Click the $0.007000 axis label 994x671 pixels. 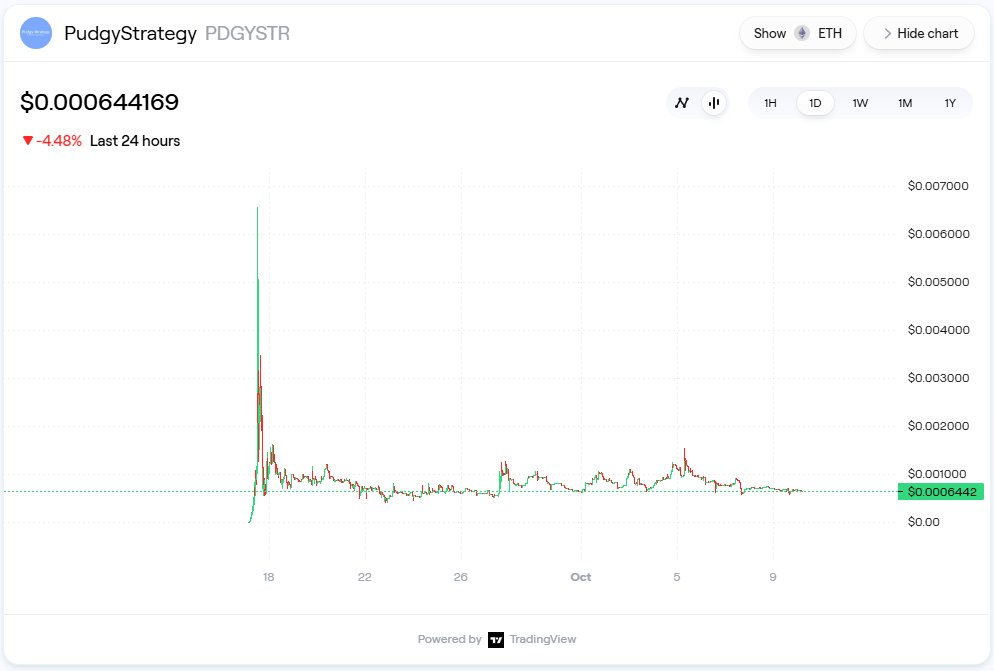[938, 186]
